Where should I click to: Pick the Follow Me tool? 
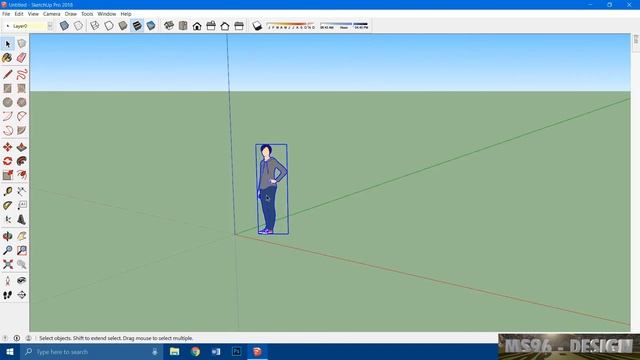pyautogui.click(x=22, y=161)
